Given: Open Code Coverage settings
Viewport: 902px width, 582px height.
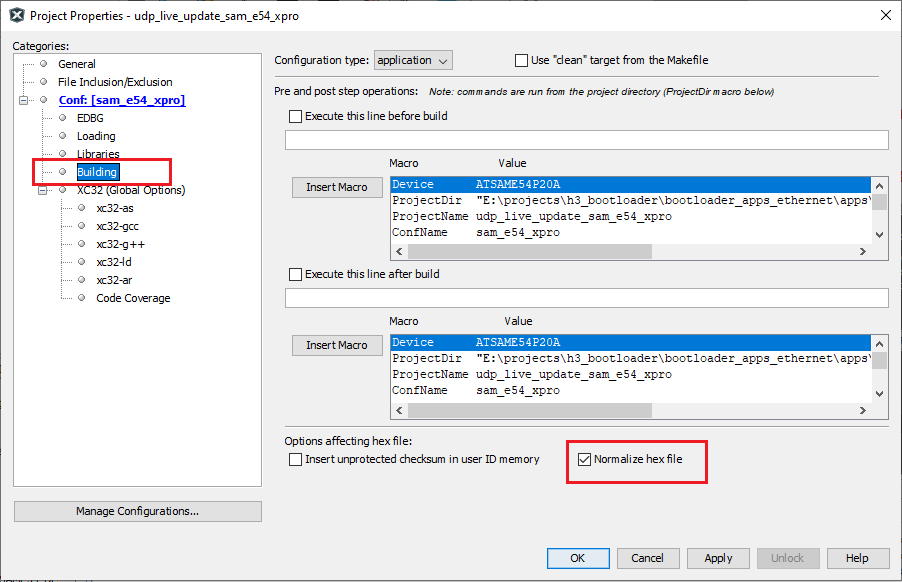Looking at the screenshot, I should 133,298.
